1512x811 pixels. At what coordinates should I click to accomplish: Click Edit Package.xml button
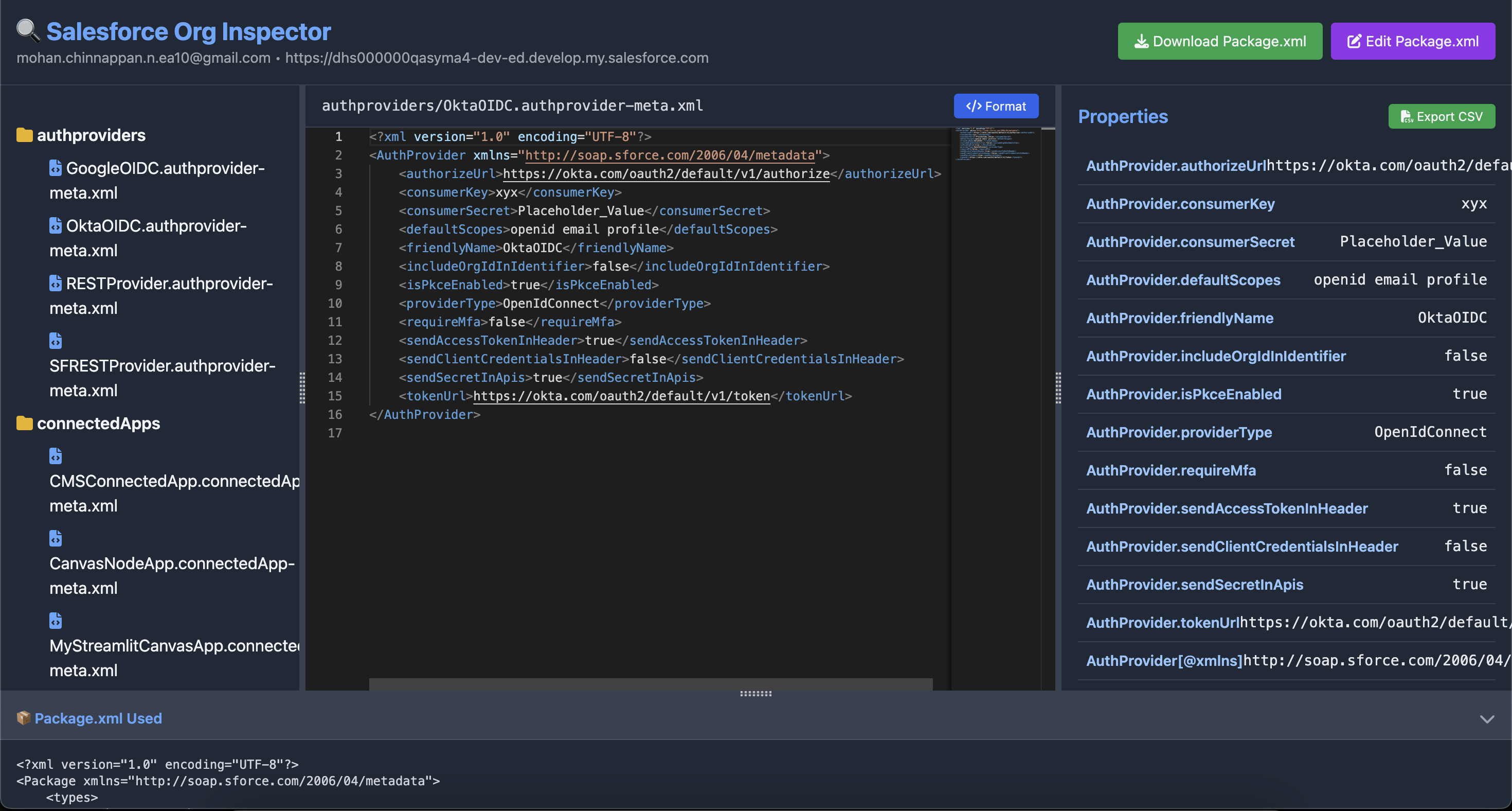pos(1412,41)
